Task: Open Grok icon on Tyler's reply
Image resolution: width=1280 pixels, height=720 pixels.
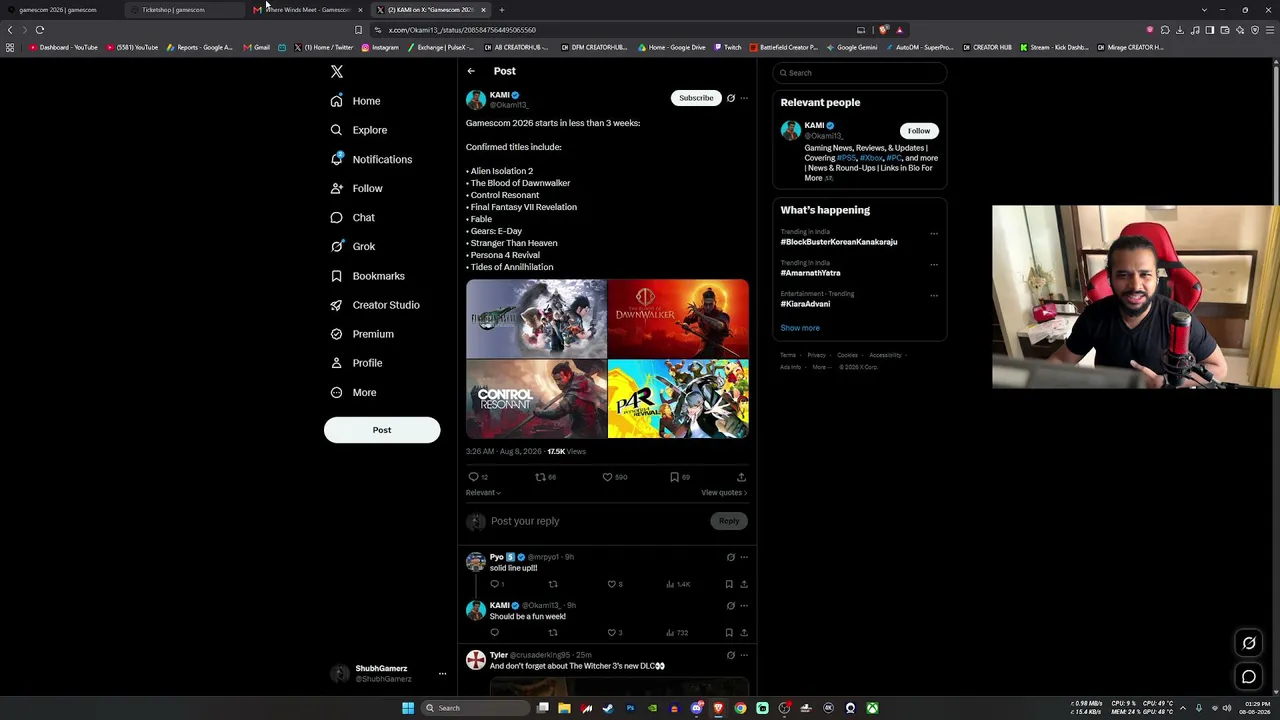Action: 731,655
